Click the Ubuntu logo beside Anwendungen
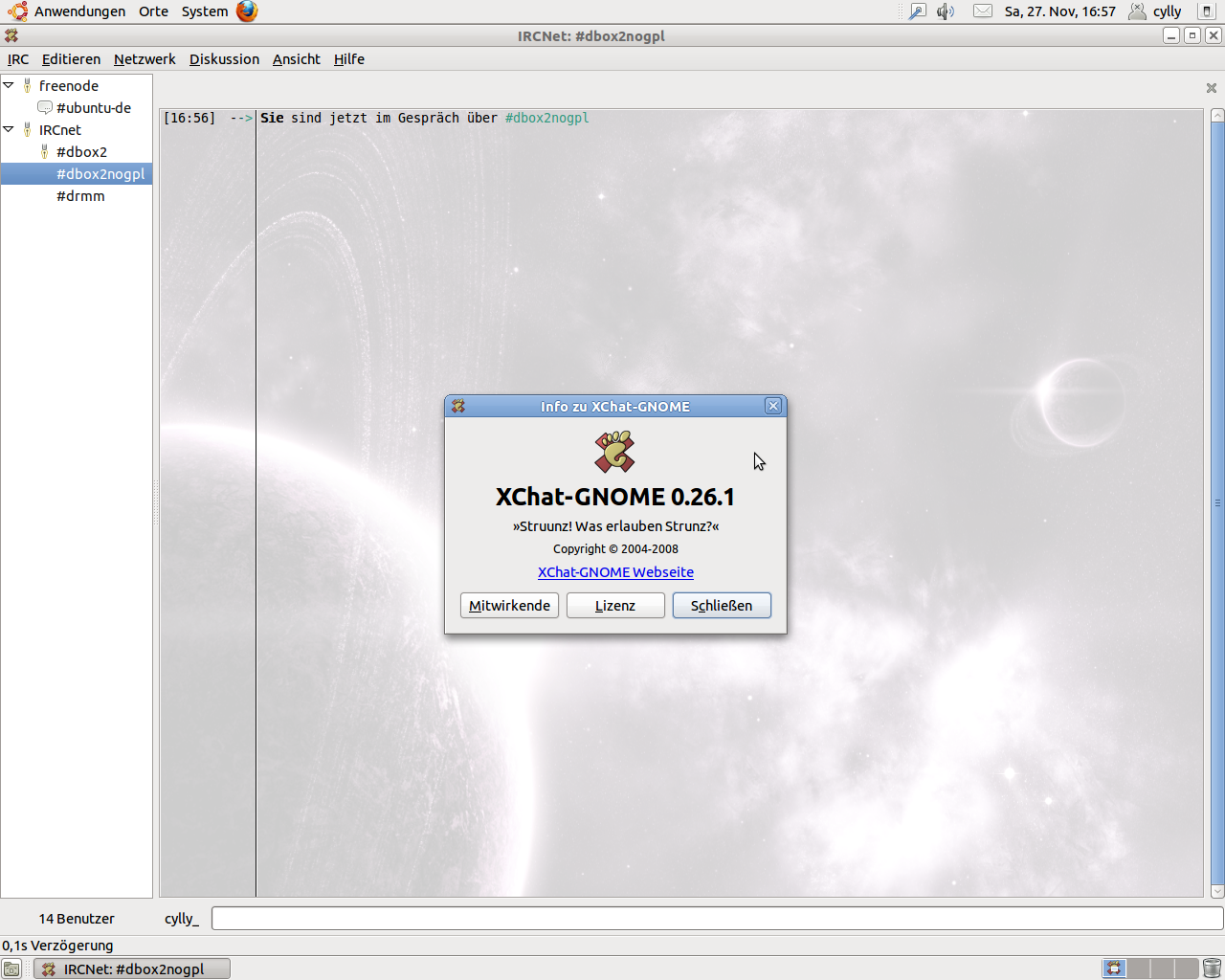Viewport: 1225px width, 980px height. coord(17,11)
